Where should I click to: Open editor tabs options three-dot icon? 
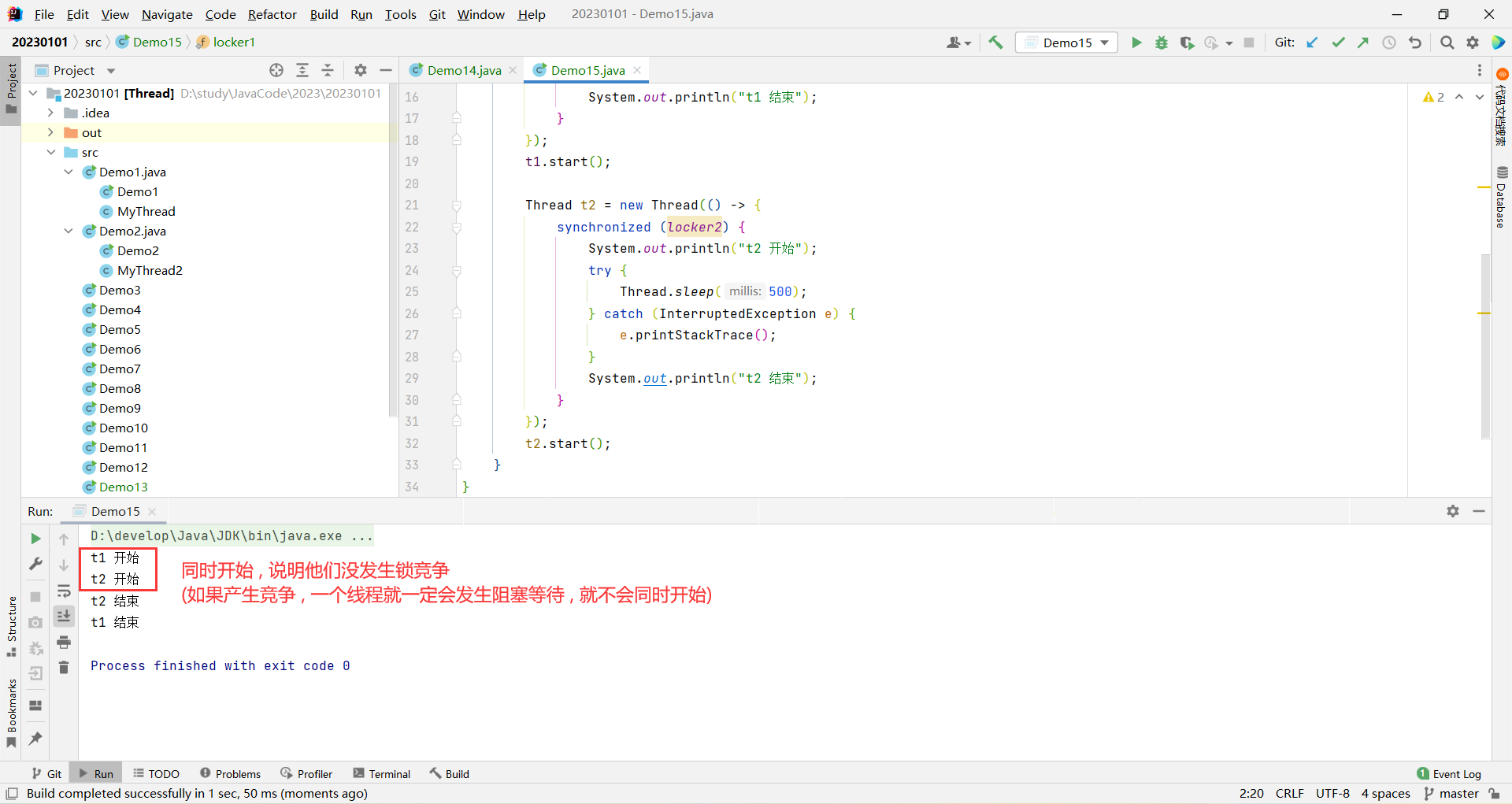1480,70
